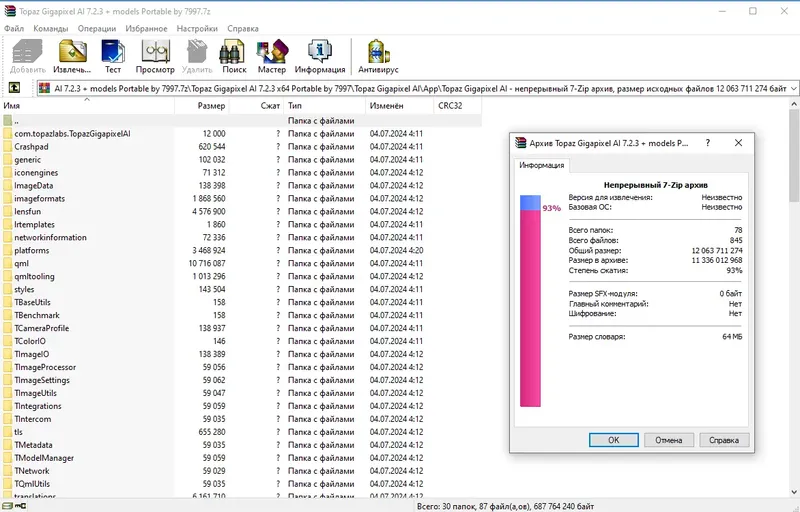Click the folder icon of lensfun row
This screenshot has width=800, height=512.
coord(7,212)
